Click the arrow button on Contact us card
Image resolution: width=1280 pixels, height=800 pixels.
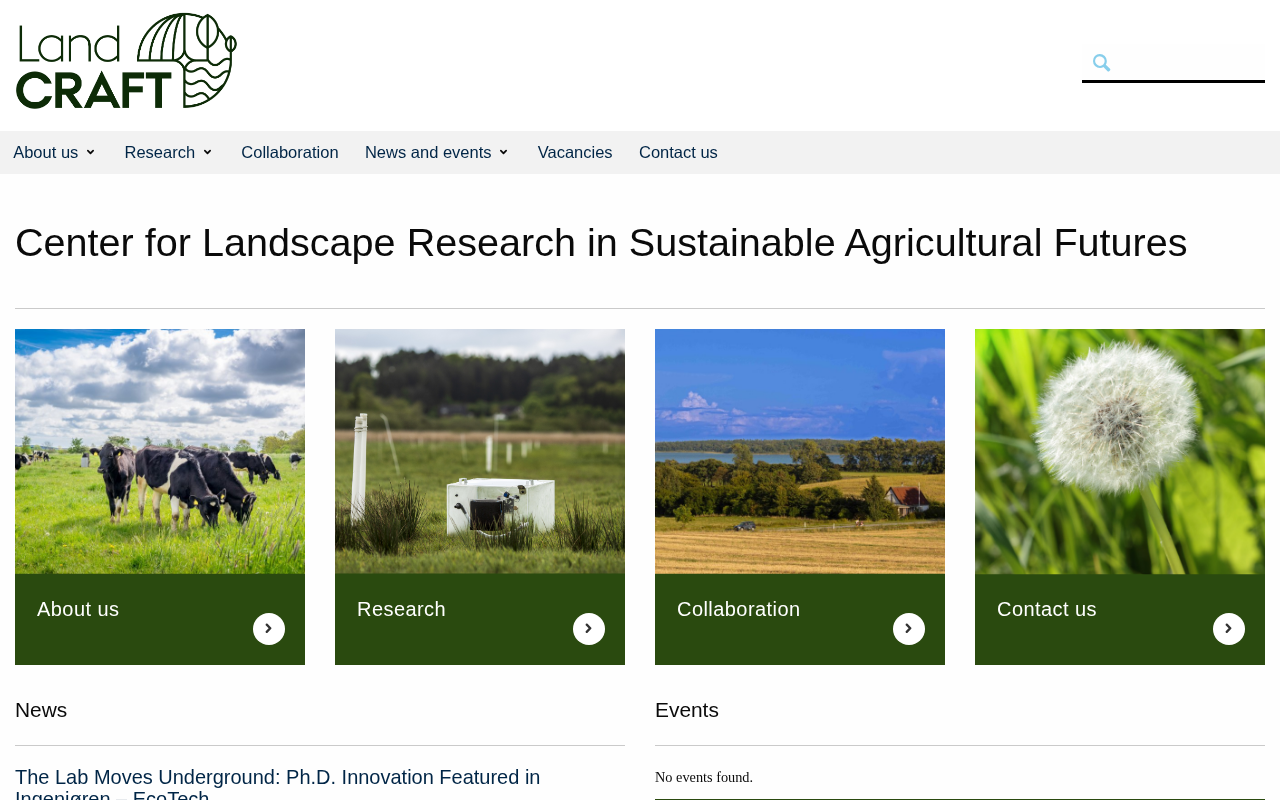pyautogui.click(x=1229, y=629)
